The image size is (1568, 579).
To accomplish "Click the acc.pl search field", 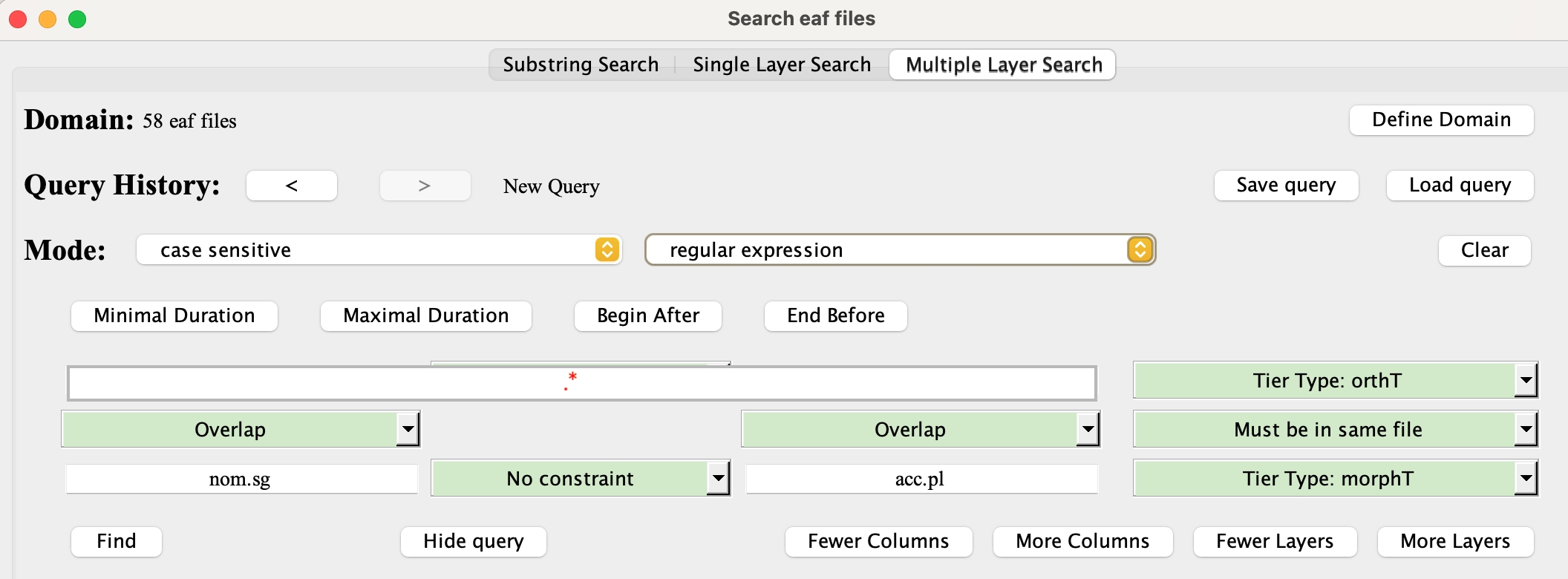I will click(921, 479).
